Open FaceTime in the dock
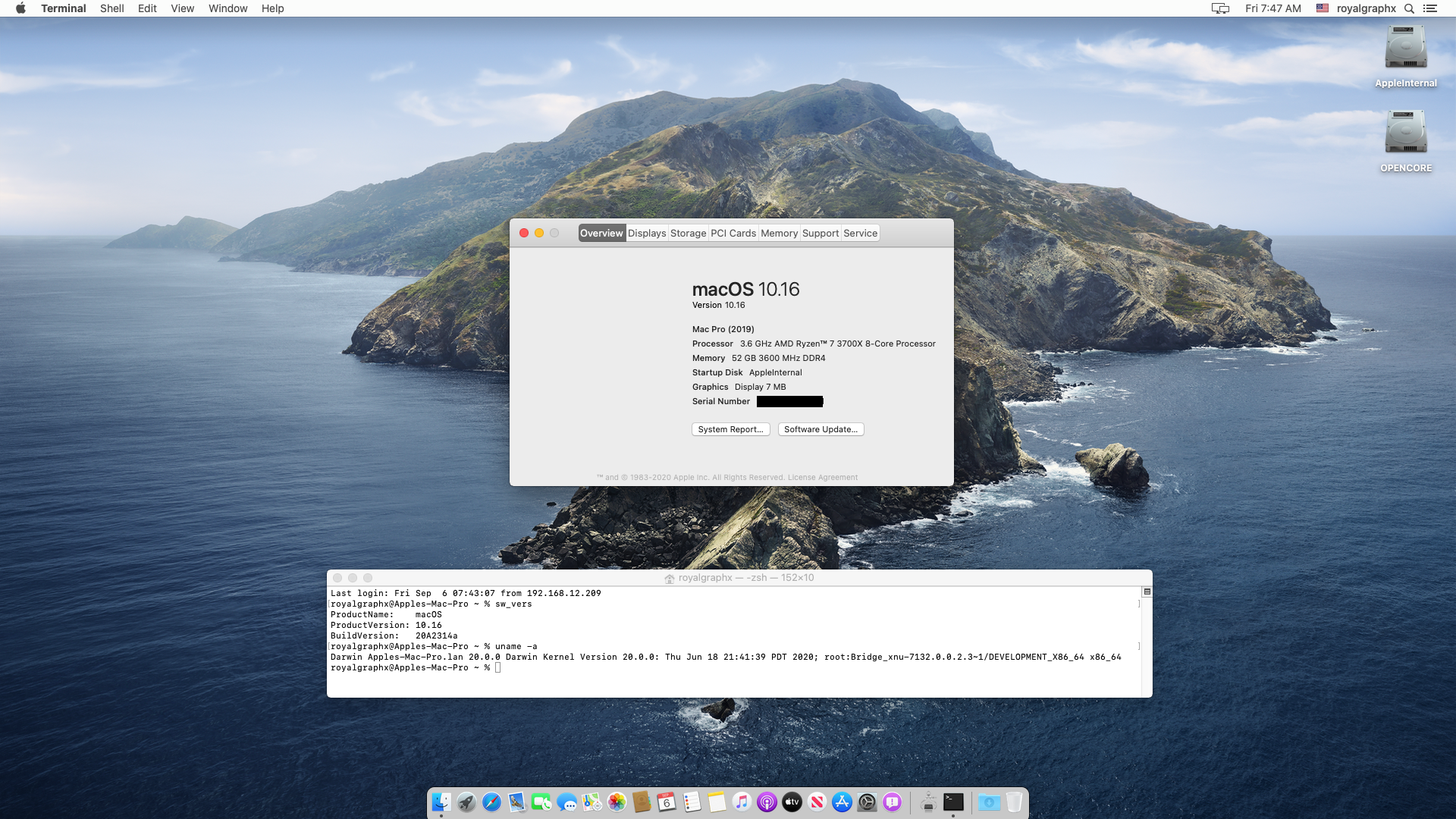The height and width of the screenshot is (819, 1456). point(541,802)
